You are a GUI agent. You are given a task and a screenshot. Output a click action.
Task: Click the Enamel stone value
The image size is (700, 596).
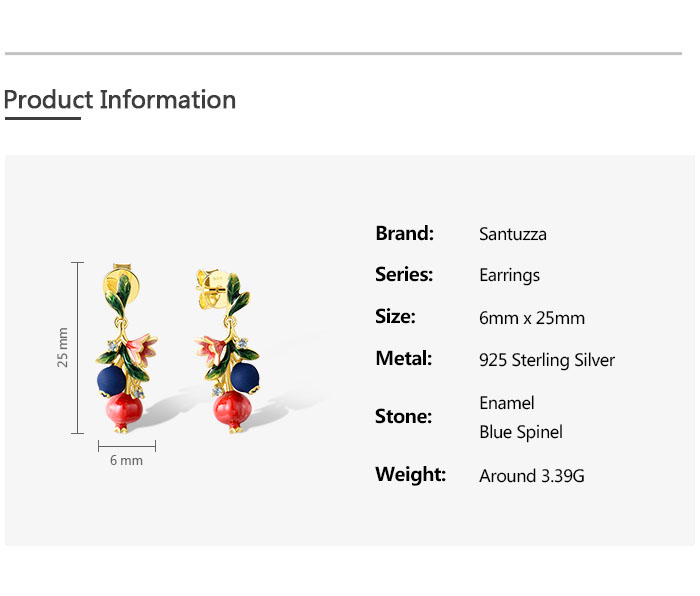506,403
